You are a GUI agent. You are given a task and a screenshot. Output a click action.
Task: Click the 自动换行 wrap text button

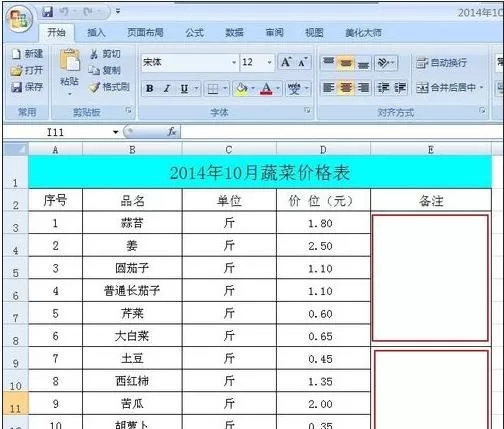click(442, 63)
